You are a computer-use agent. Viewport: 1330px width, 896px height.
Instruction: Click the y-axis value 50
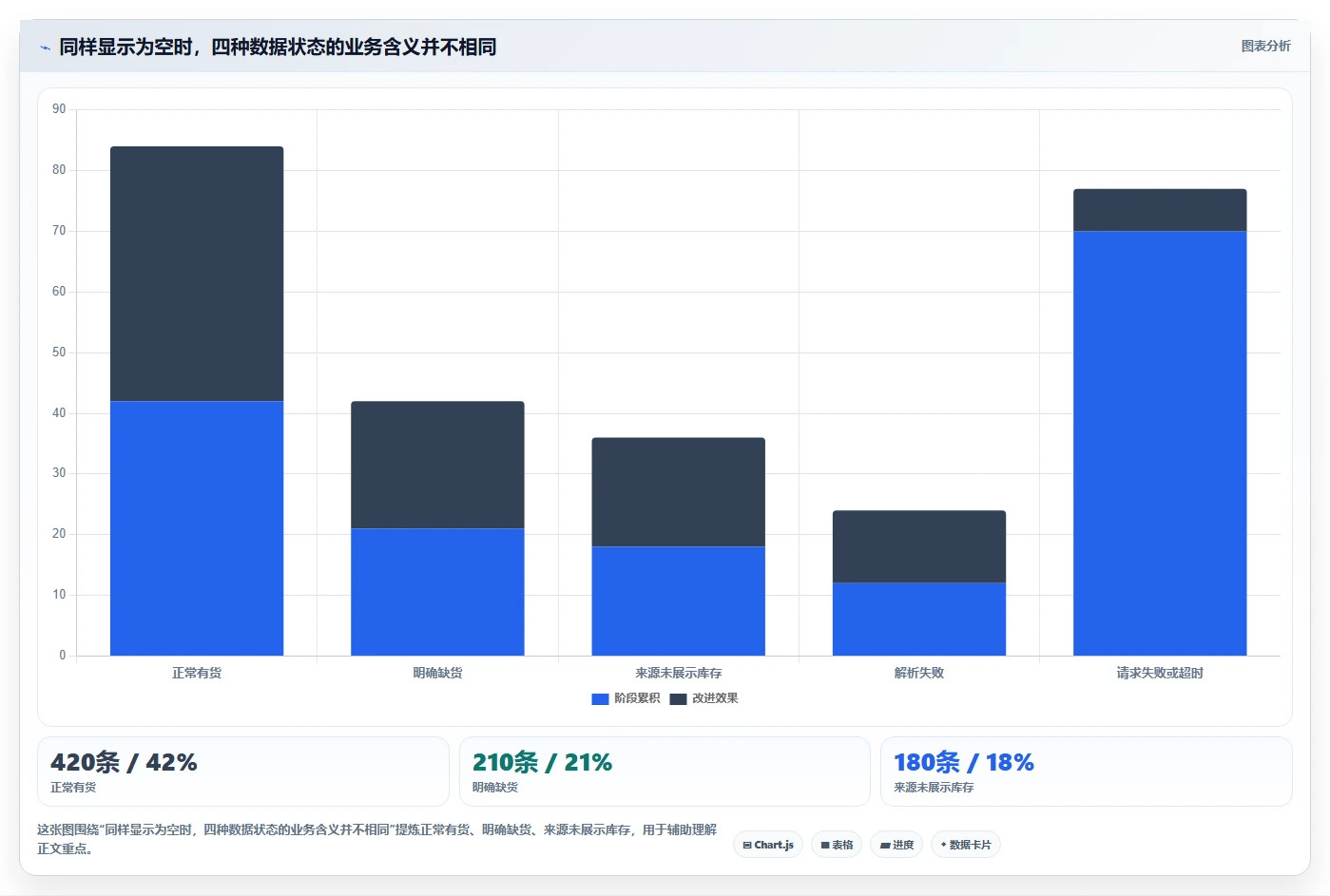[59, 353]
